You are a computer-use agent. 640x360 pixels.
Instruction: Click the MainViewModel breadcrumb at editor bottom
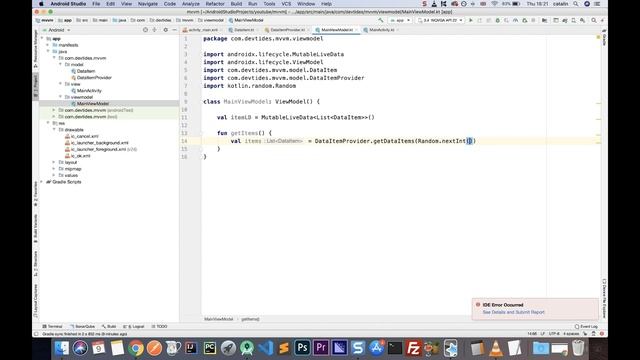coord(218,319)
